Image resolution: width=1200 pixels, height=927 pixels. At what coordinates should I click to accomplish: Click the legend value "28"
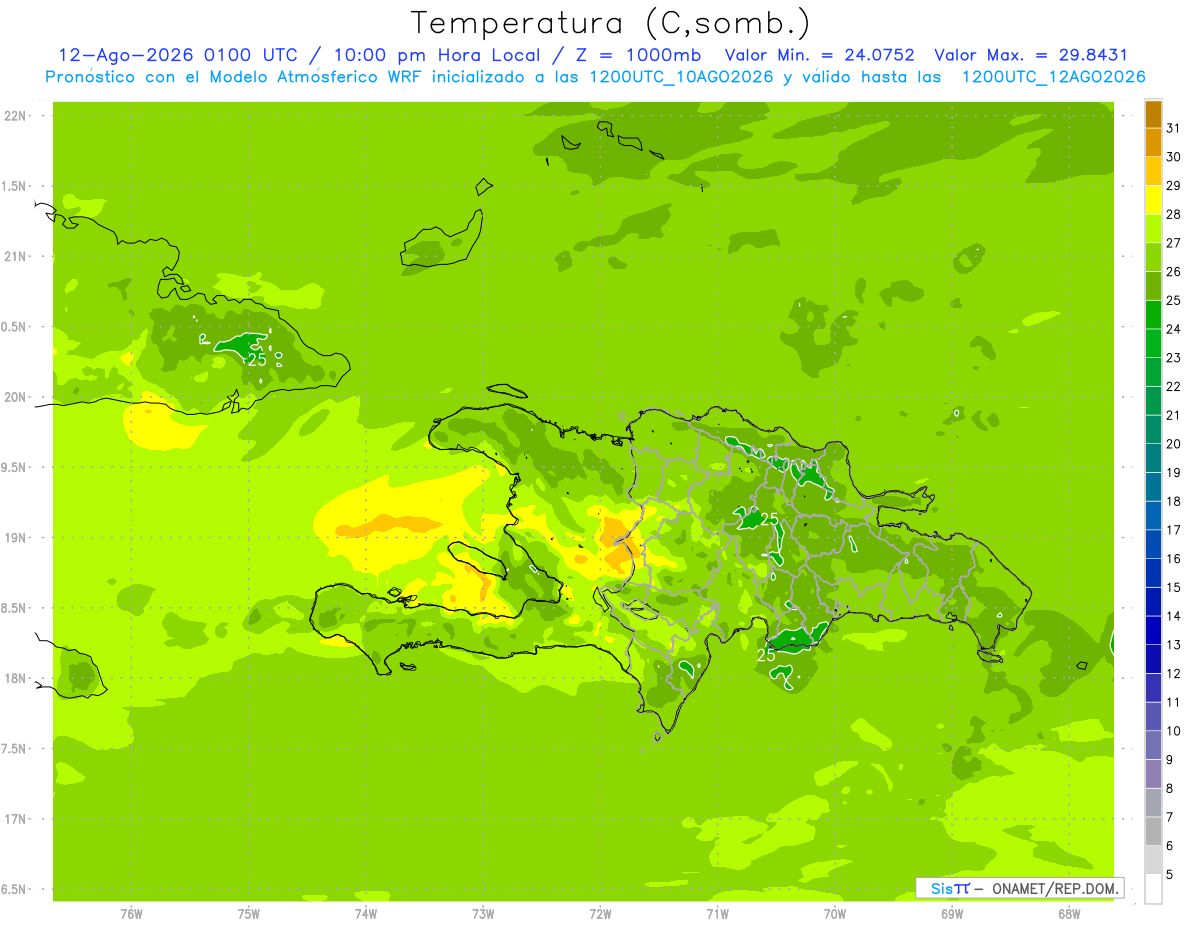pos(1173,214)
